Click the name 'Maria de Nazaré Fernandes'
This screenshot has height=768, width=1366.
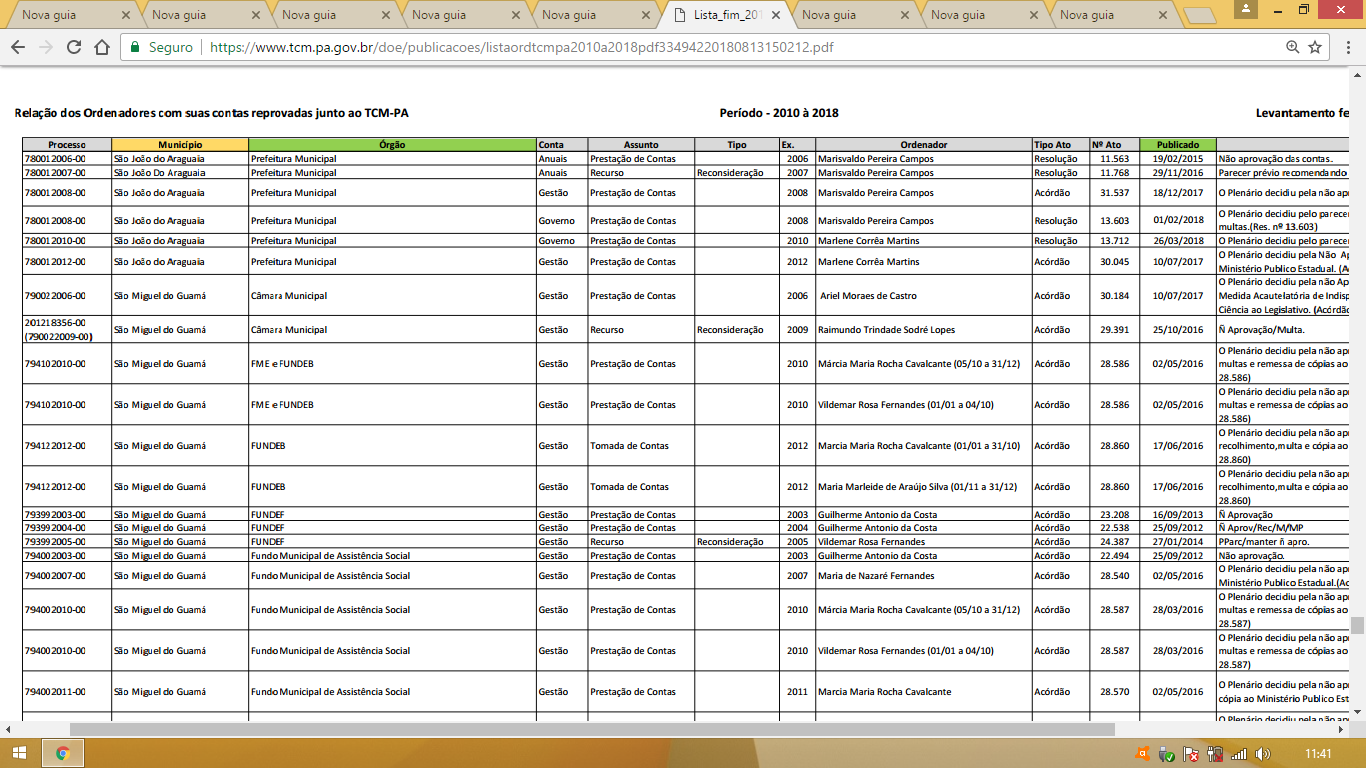(x=876, y=576)
